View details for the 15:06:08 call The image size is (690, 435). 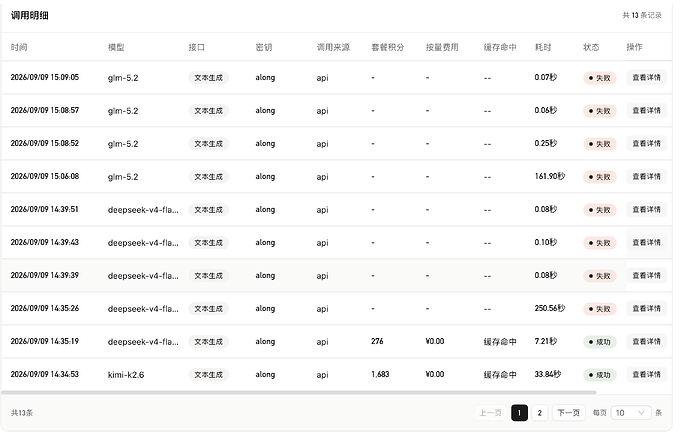pos(646,176)
